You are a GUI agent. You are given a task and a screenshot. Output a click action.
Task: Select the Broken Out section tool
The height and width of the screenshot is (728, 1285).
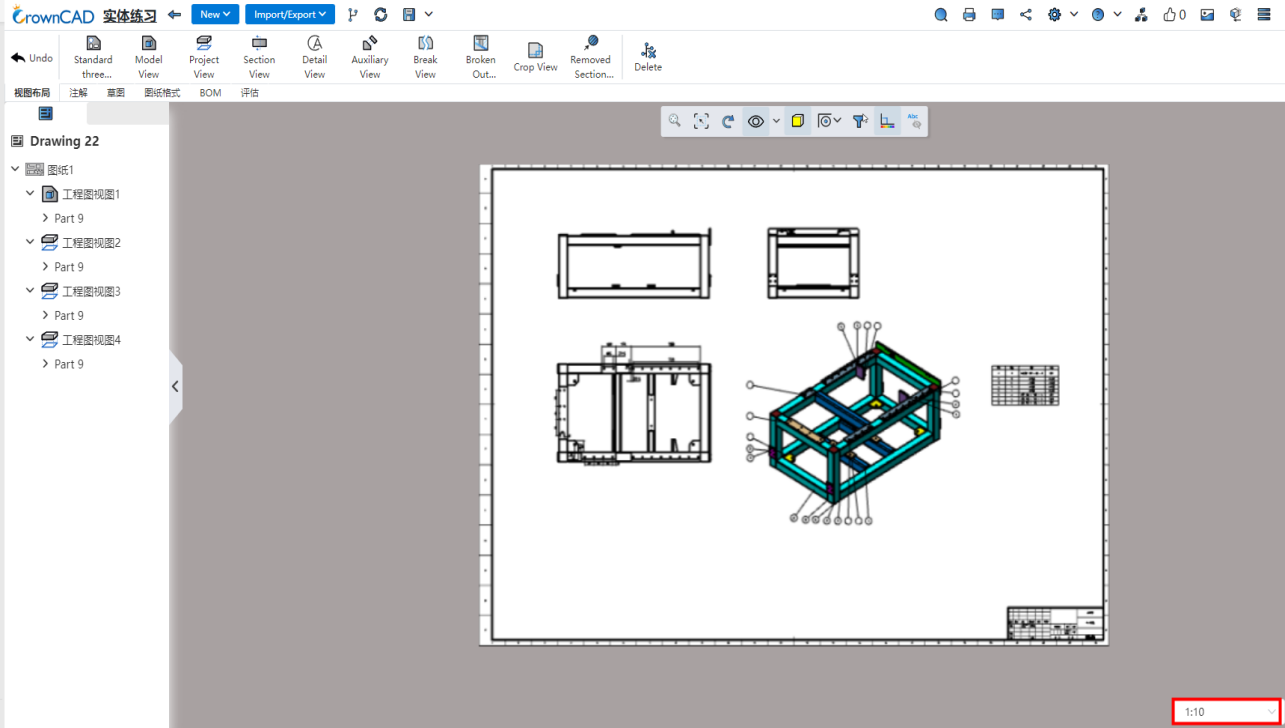(481, 58)
